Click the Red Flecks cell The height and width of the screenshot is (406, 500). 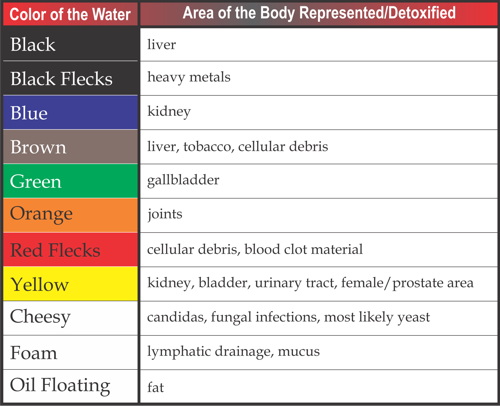click(x=70, y=249)
